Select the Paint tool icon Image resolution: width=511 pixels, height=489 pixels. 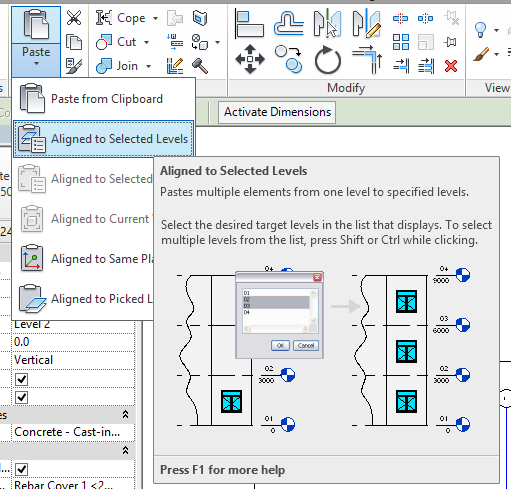point(200,42)
